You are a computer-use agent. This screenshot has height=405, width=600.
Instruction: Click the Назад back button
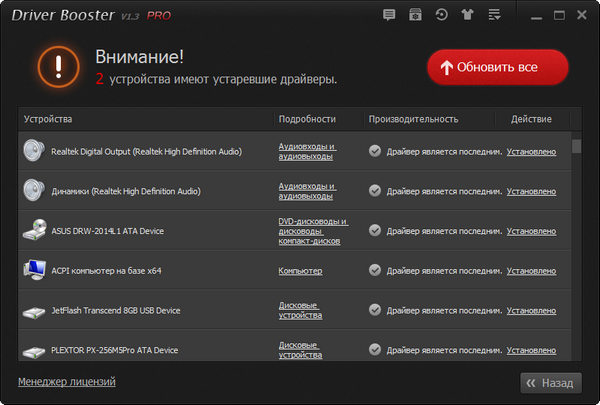pos(550,383)
